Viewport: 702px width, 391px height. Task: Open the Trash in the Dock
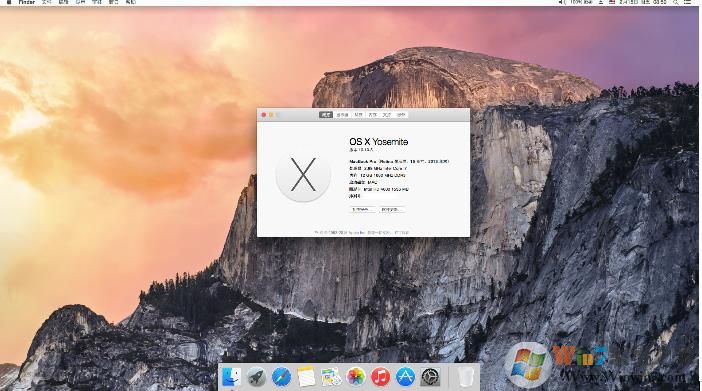tap(466, 377)
